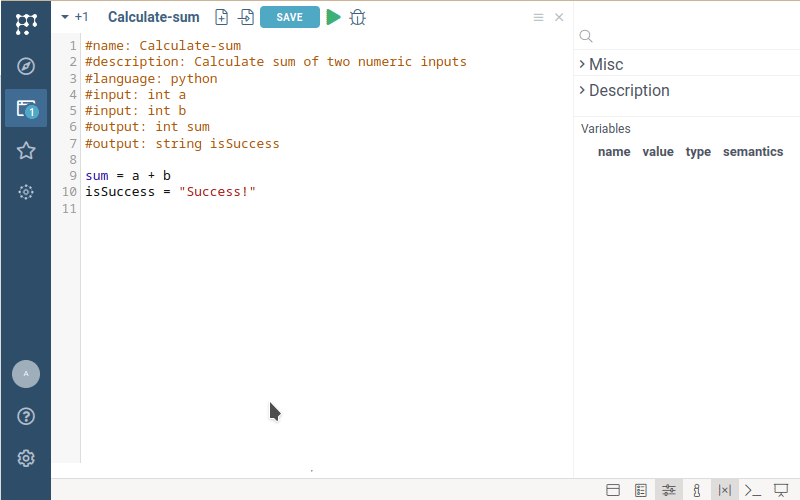The width and height of the screenshot is (800, 500).
Task: Select the Calculate-sum view title
Action: pos(153,17)
